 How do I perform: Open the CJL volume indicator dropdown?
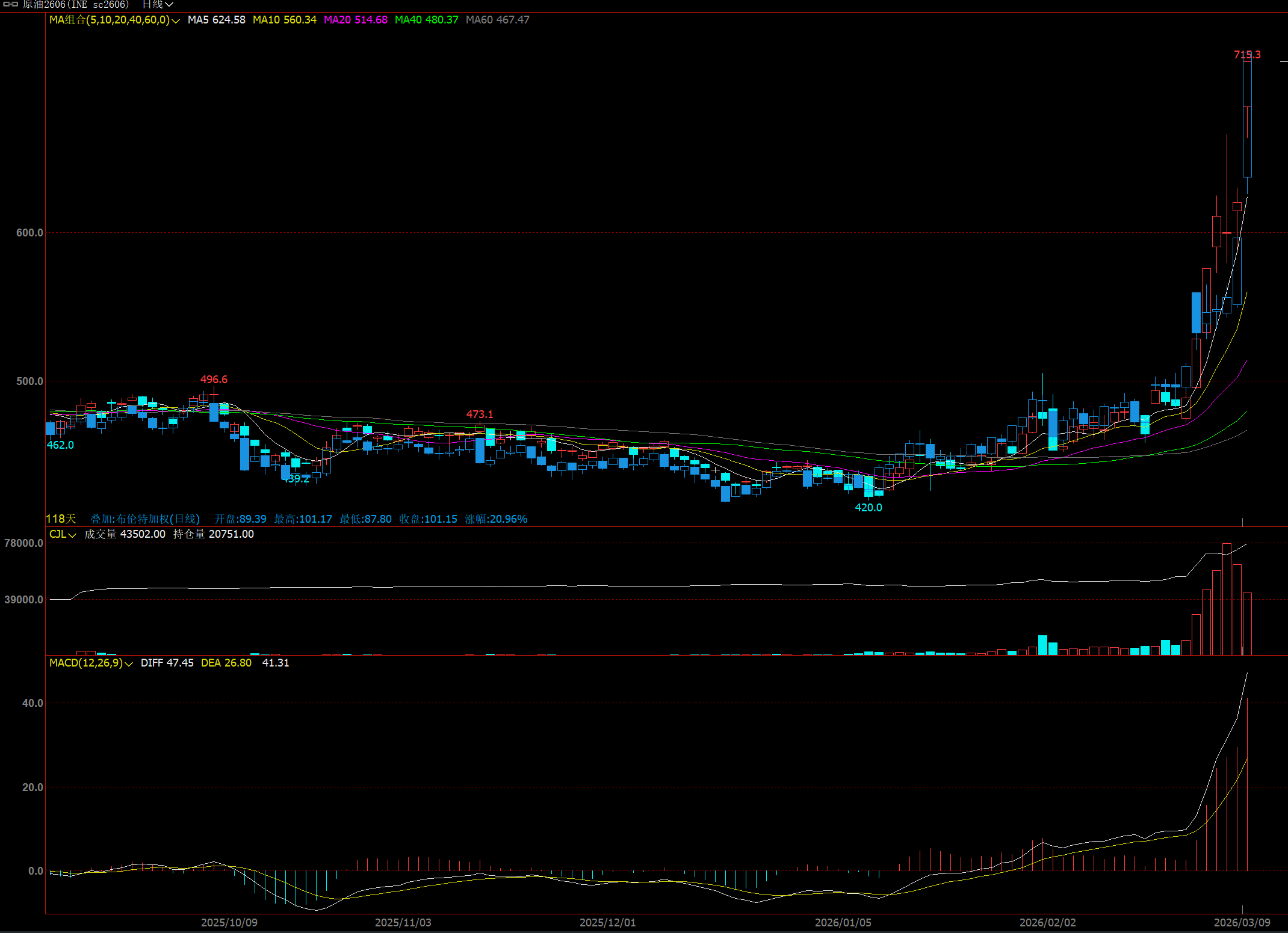[x=72, y=535]
